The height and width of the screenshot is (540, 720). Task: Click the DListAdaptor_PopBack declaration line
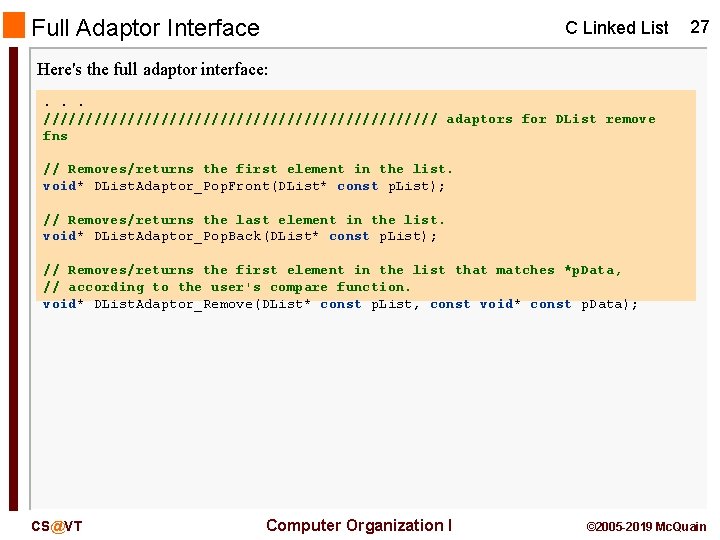(240, 236)
